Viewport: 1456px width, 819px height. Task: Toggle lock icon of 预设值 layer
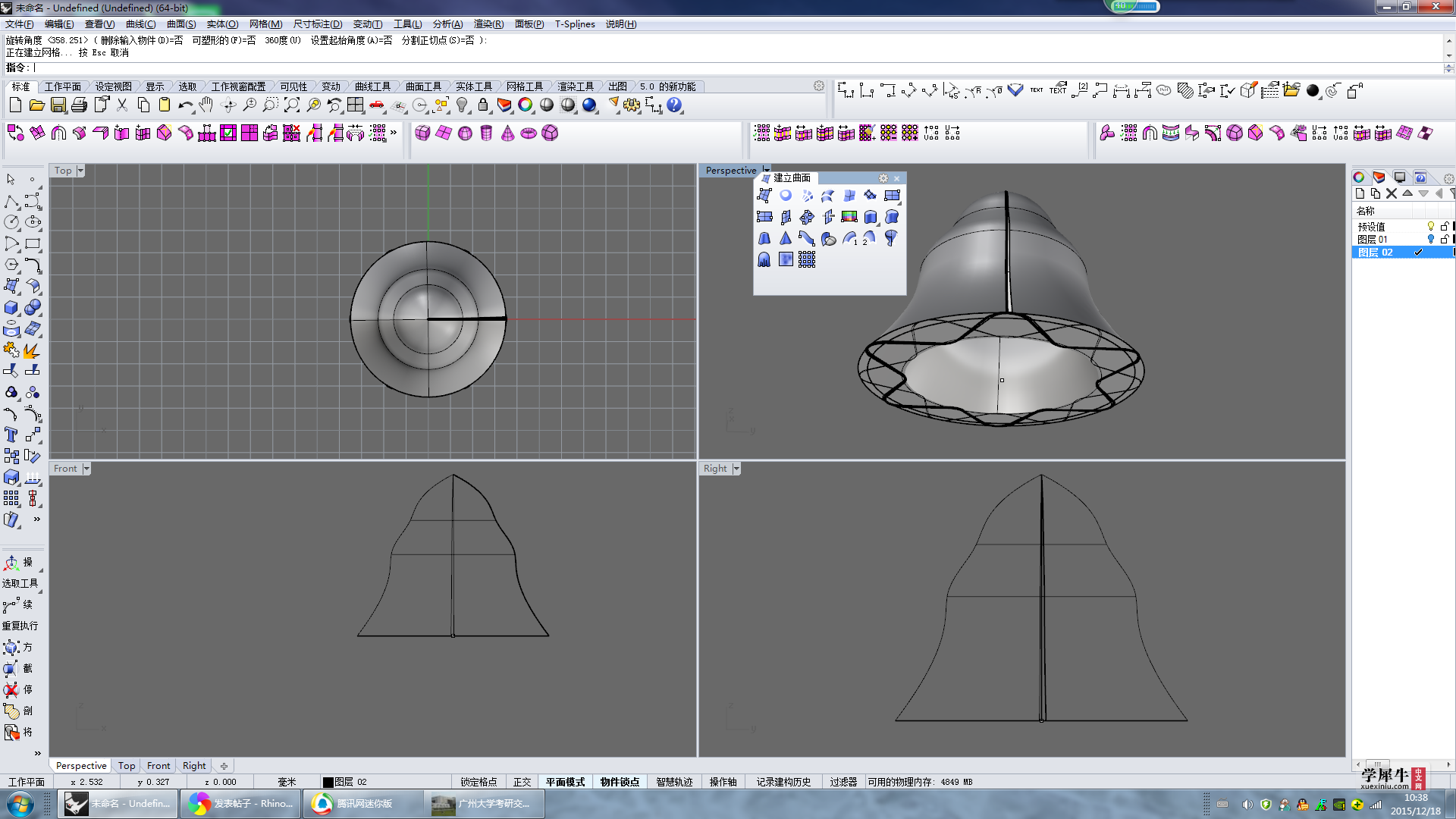[x=1445, y=226]
